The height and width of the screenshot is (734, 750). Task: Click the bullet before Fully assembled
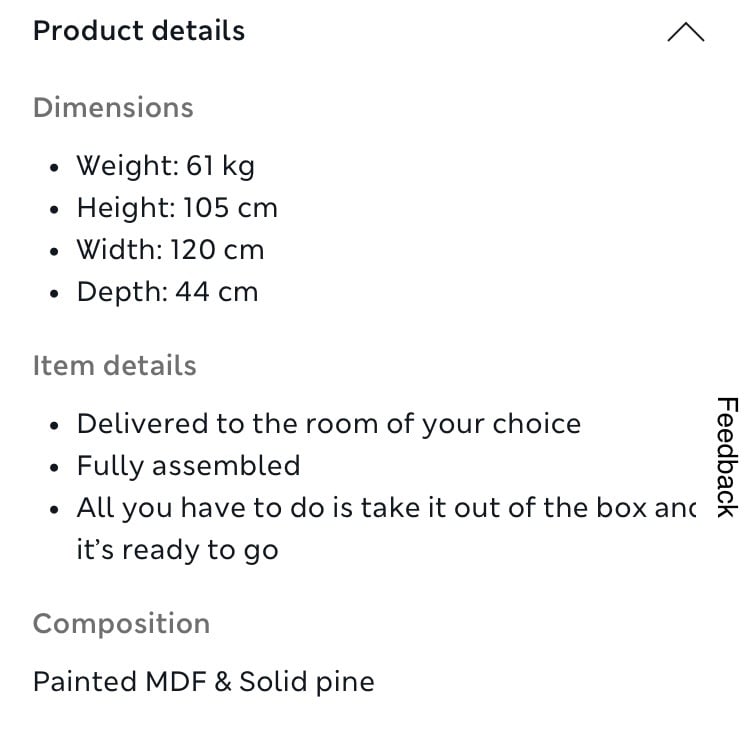(54, 468)
